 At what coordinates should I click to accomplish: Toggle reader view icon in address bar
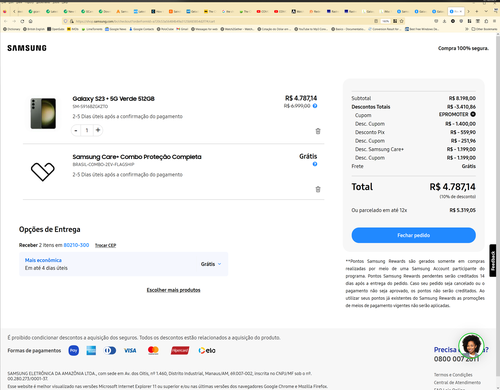376,21
